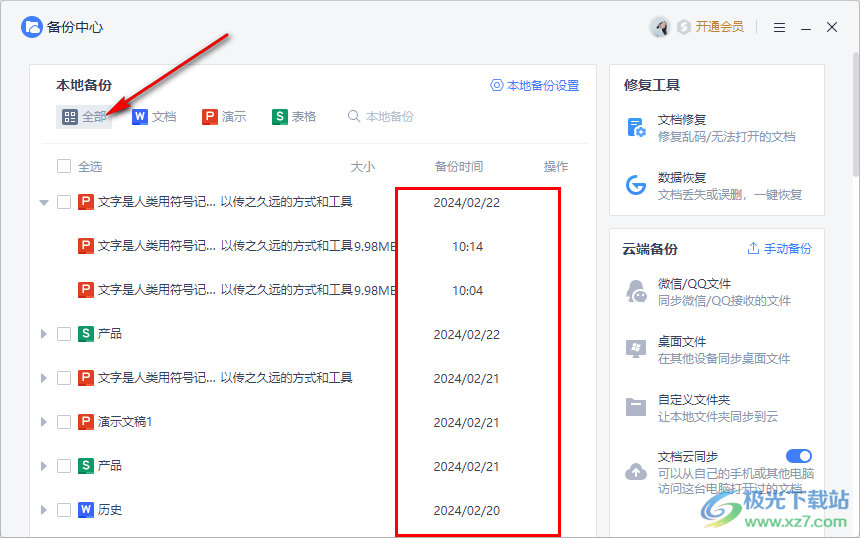Click presentation icon of the 10:04 backup
This screenshot has height=538, width=860.
86,290
